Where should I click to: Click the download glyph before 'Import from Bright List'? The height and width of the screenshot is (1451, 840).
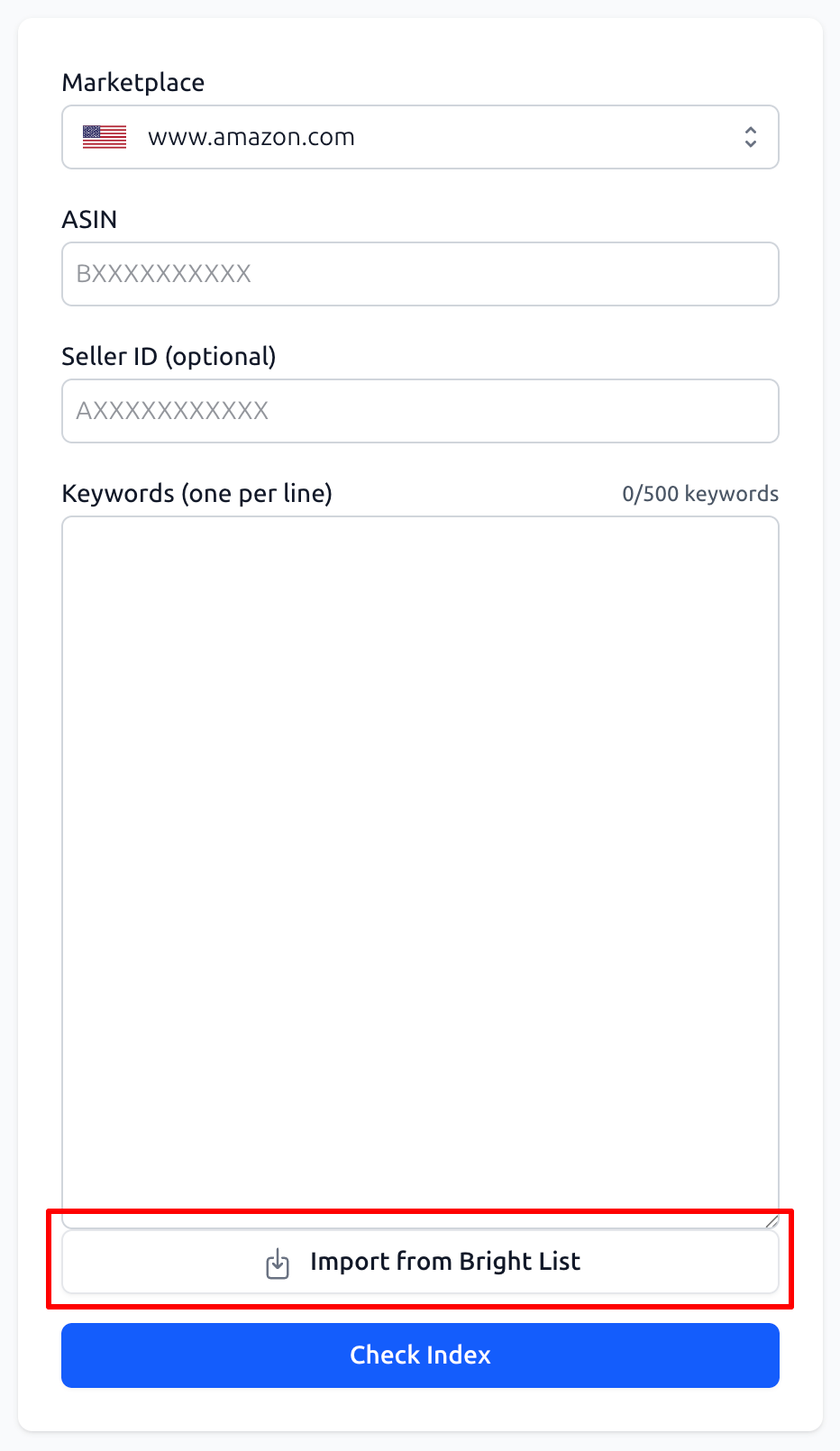tap(277, 1263)
